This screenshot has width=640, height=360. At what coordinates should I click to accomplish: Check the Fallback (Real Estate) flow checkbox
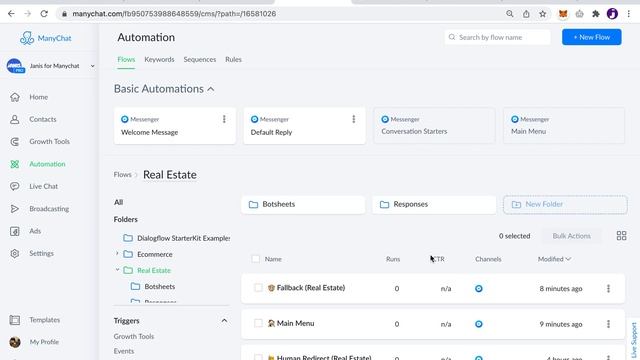coord(258,288)
